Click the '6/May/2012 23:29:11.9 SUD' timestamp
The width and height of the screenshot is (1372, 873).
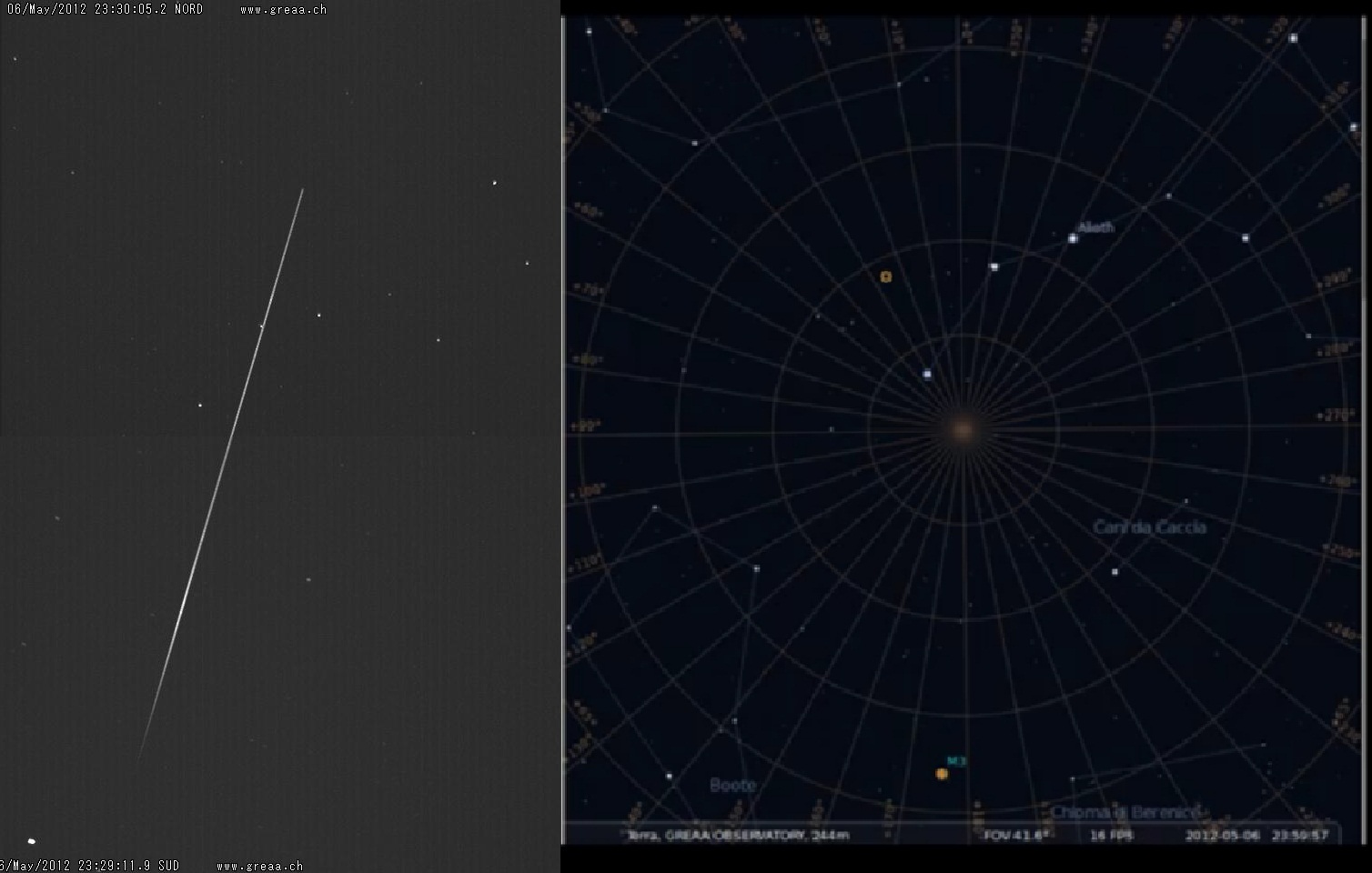[90, 866]
